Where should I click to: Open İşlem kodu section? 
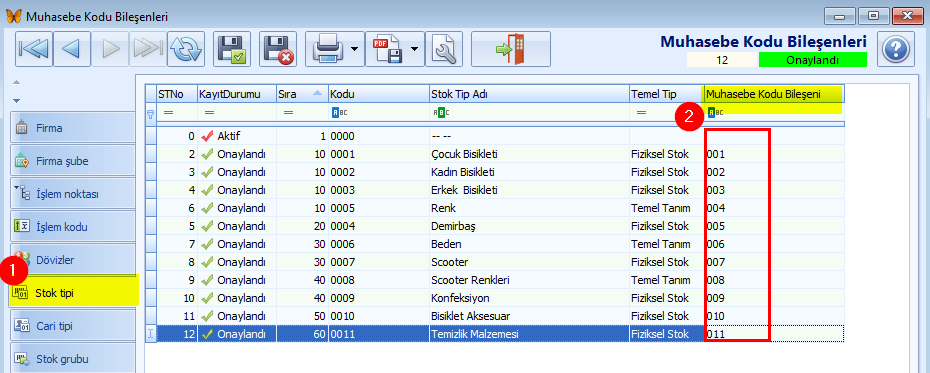click(x=72, y=227)
